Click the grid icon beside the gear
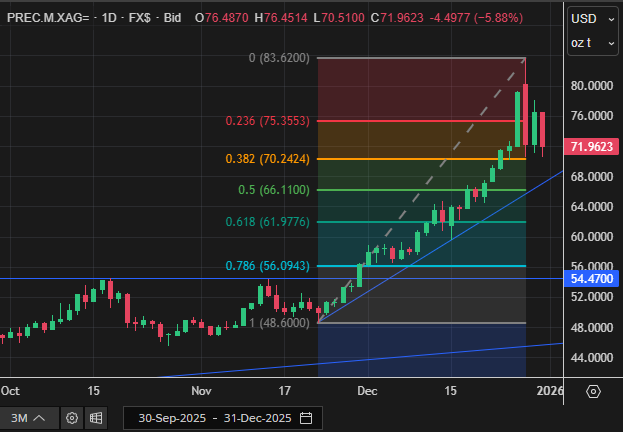This screenshot has width=623, height=432. pos(96,417)
